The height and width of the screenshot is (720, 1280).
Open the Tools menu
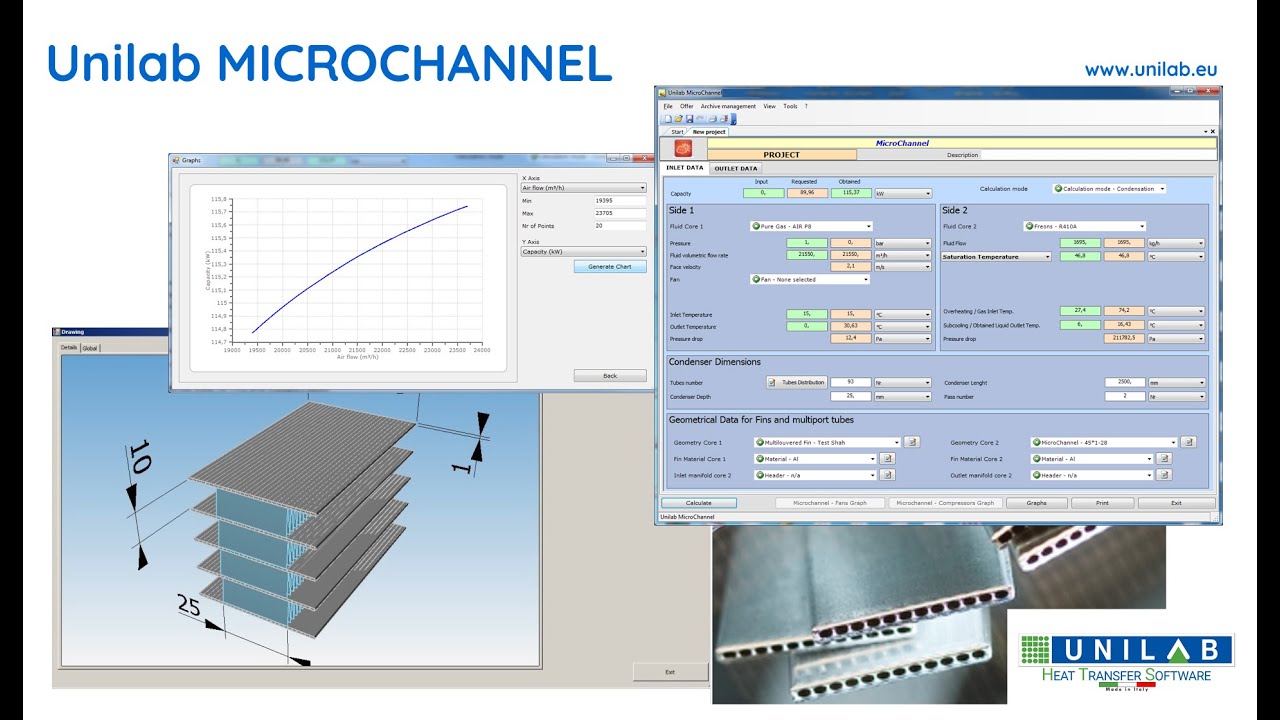tap(790, 106)
